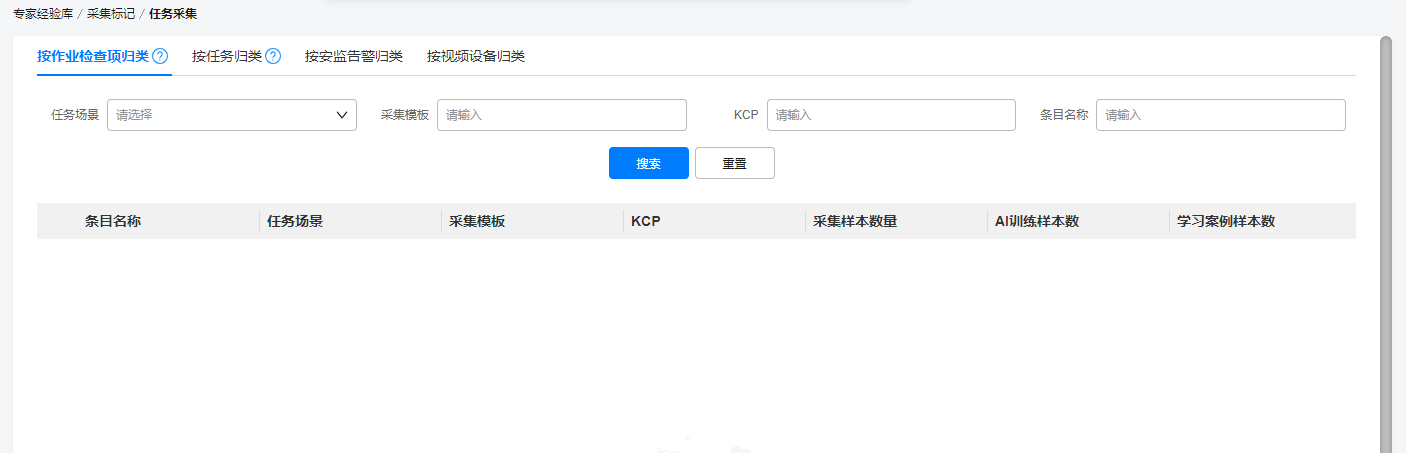This screenshot has width=1406, height=453.
Task: Click the blue 搜索 button
Action: point(649,163)
